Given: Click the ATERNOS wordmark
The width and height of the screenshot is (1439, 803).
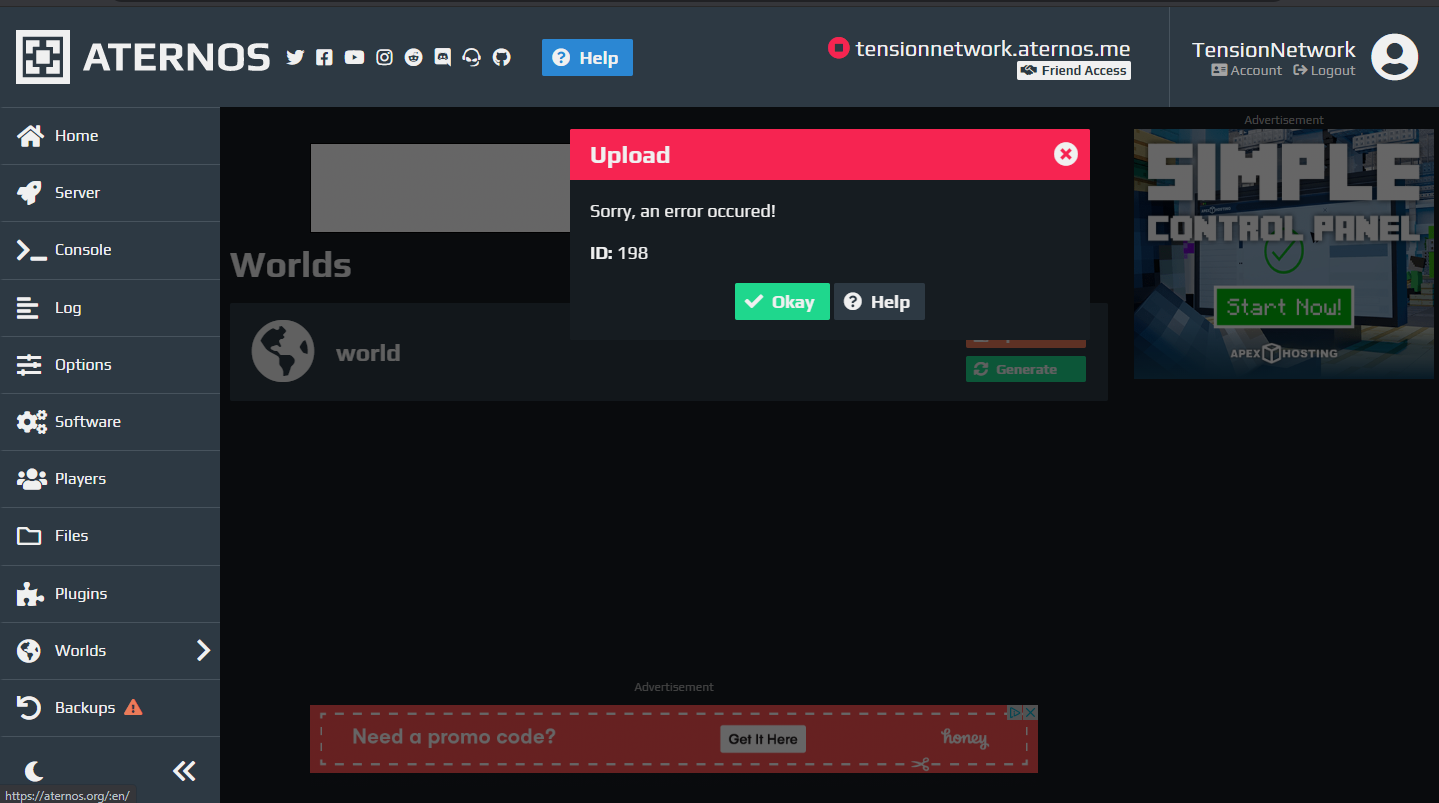Looking at the screenshot, I should [x=177, y=58].
